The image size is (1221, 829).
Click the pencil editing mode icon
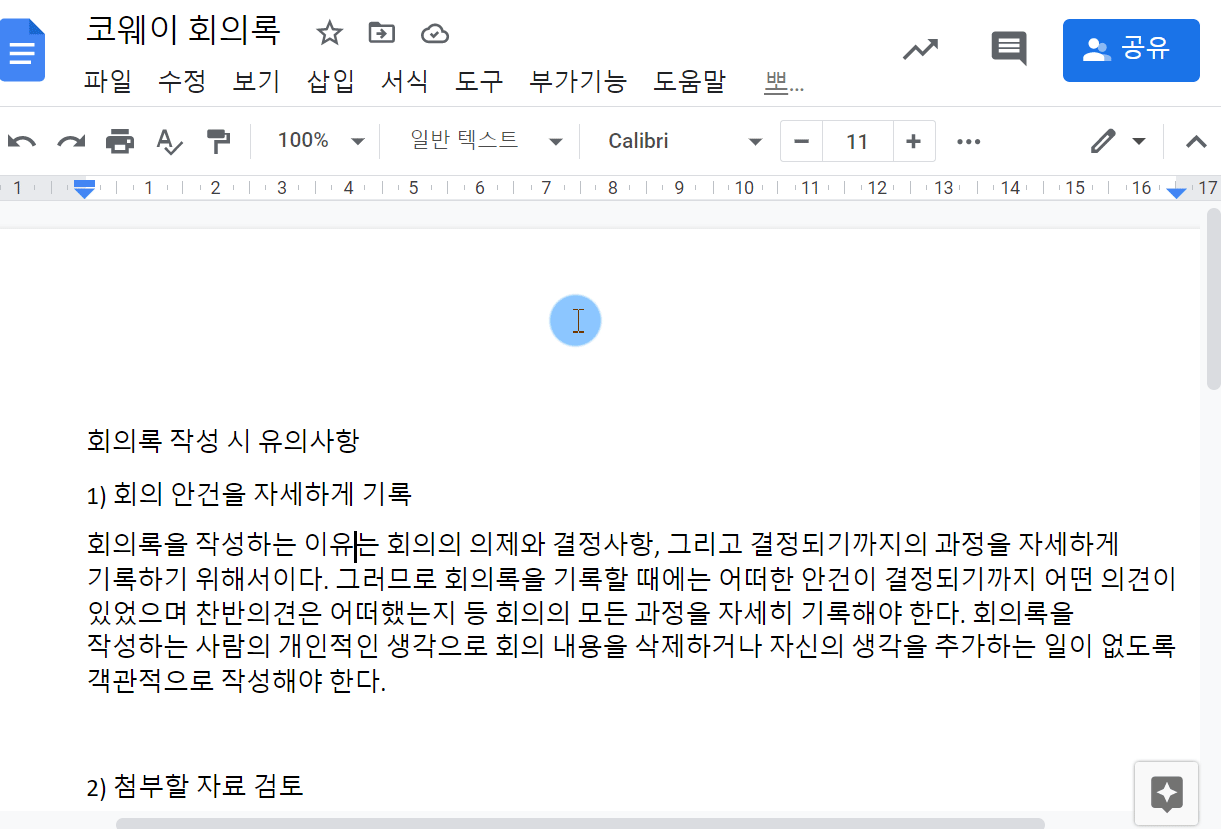click(1103, 141)
